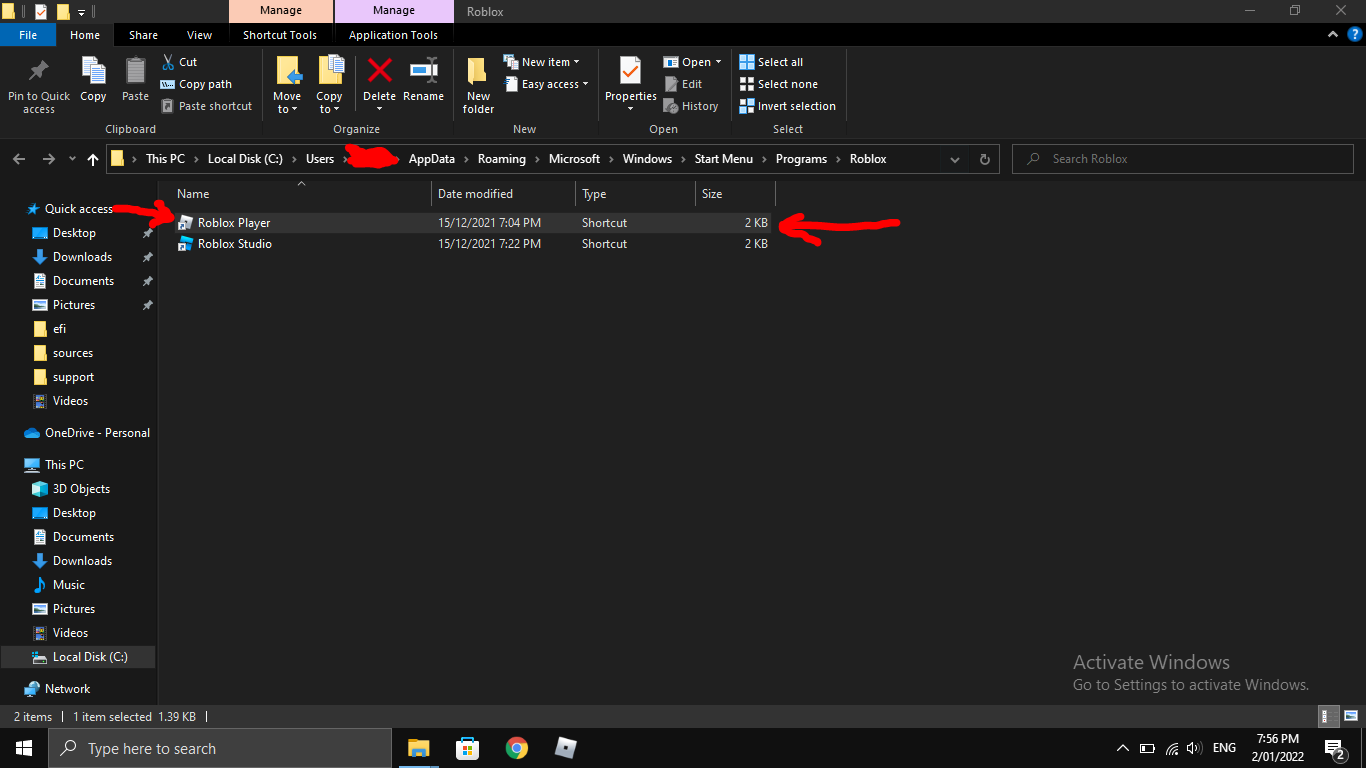Click the History command
Viewport: 1366px width, 768px height.
click(x=690, y=106)
